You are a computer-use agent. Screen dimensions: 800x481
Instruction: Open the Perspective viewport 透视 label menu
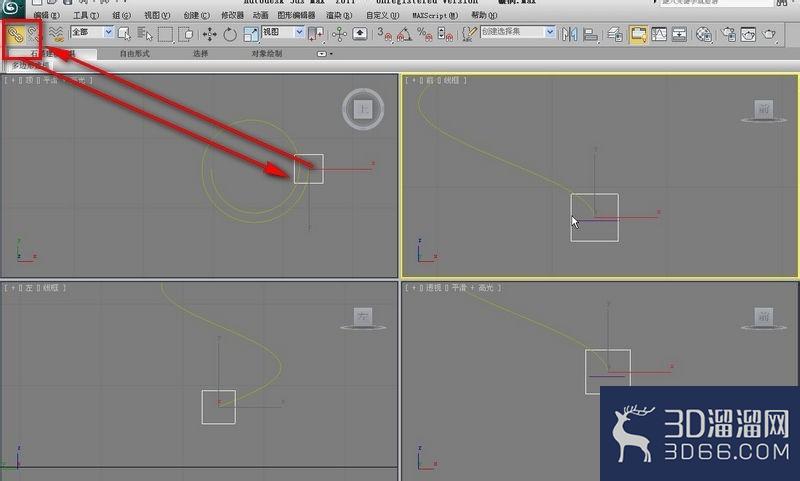[x=434, y=288]
